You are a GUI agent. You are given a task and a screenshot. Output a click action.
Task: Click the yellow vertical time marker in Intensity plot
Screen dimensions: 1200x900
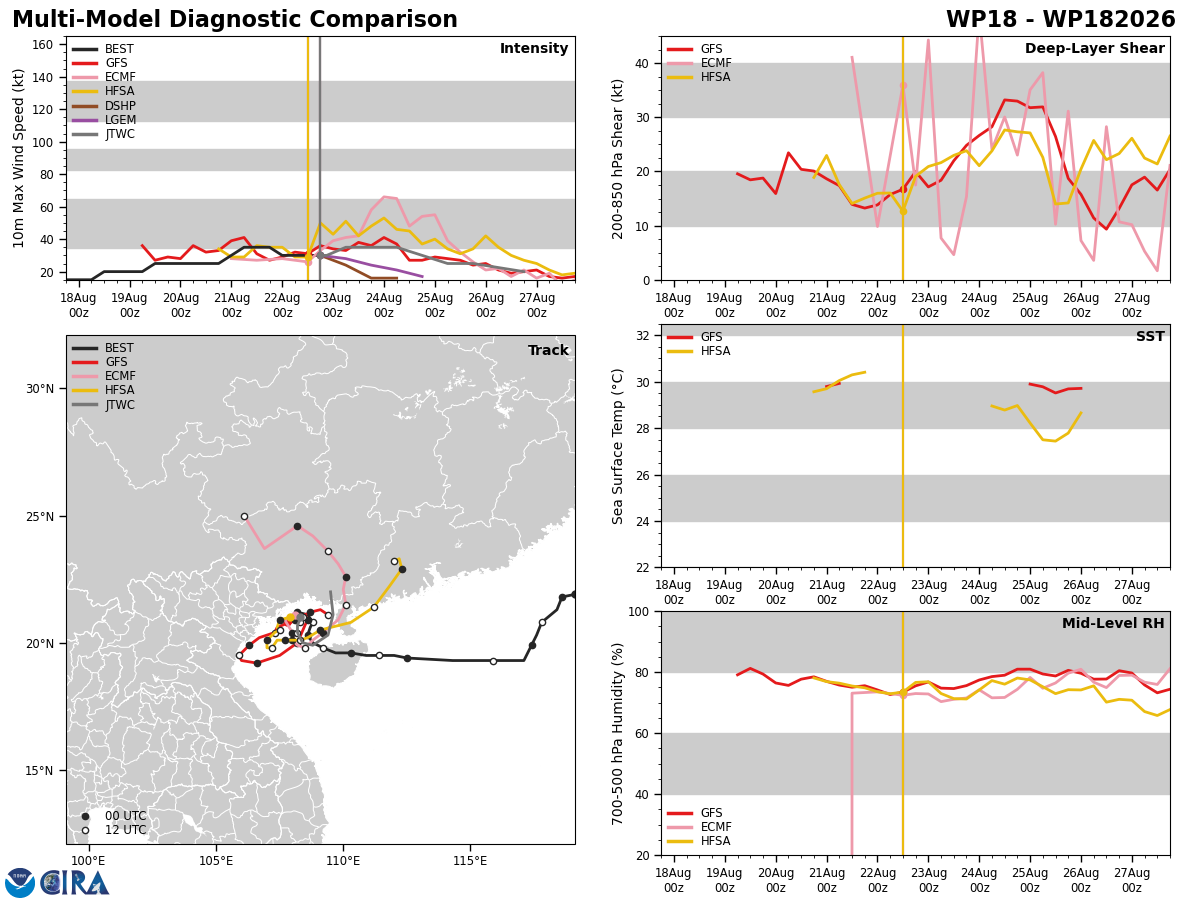[308, 158]
